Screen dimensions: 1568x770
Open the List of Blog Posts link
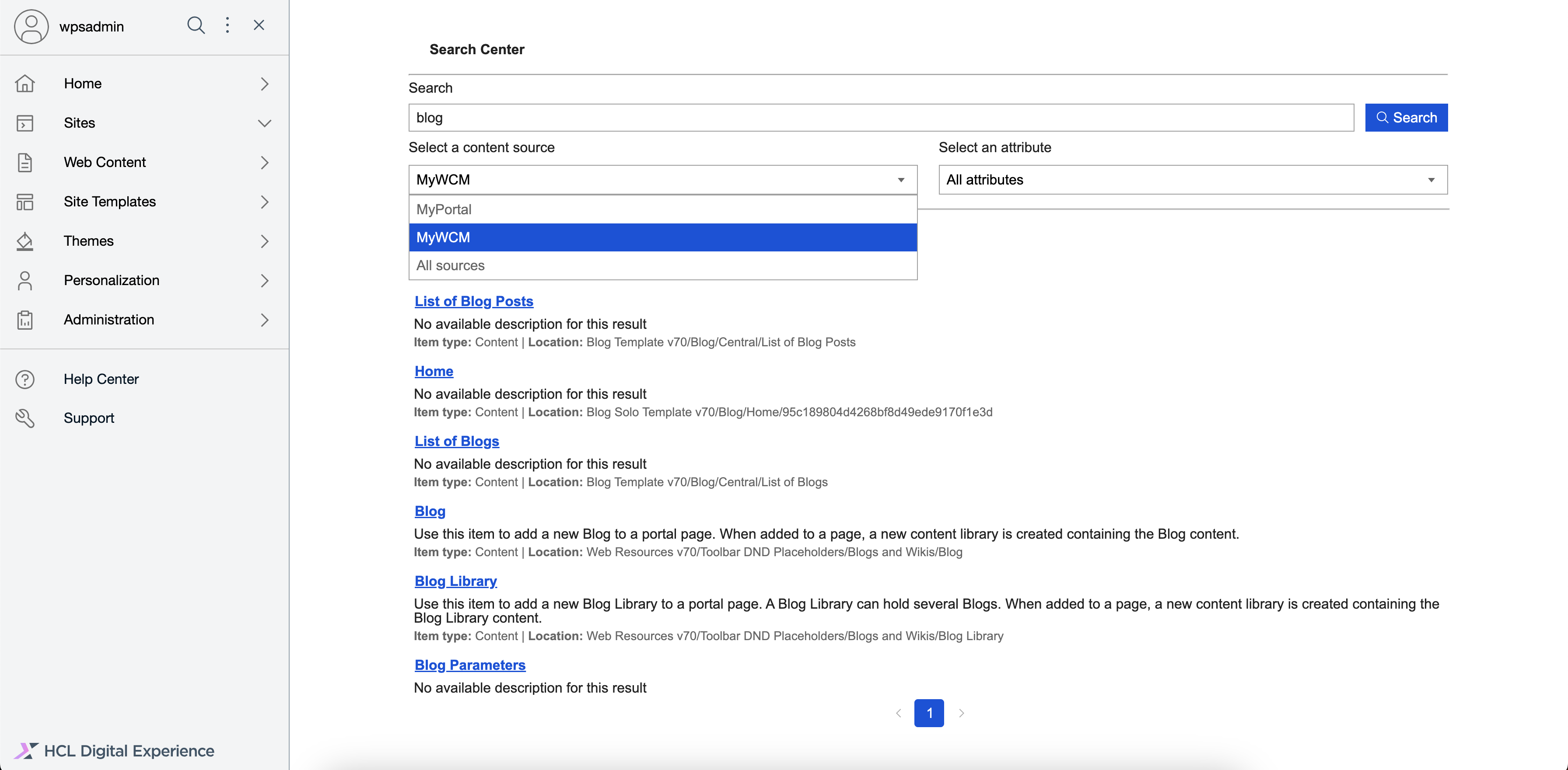point(473,301)
